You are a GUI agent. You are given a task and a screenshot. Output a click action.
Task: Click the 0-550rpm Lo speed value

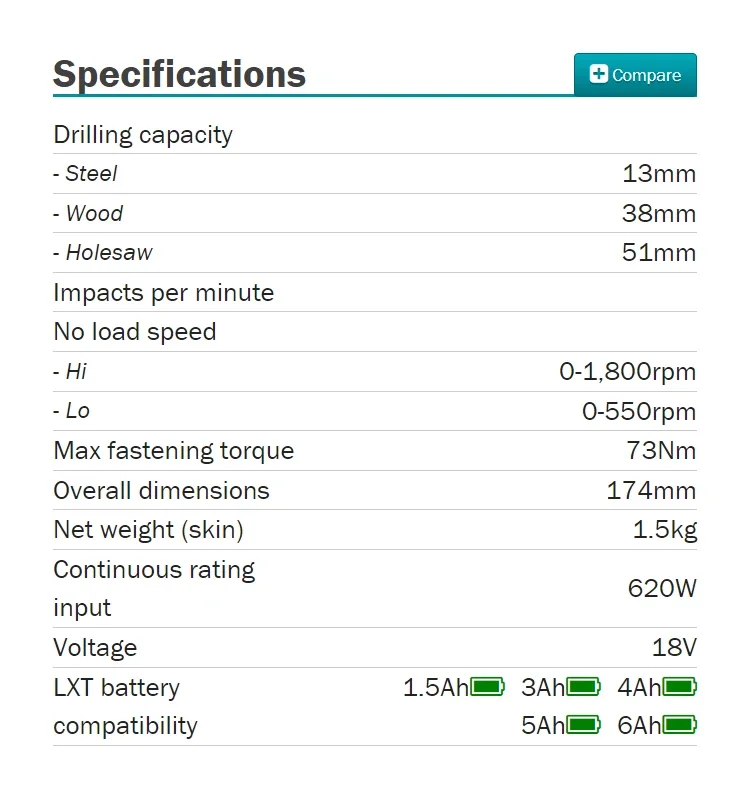(639, 412)
